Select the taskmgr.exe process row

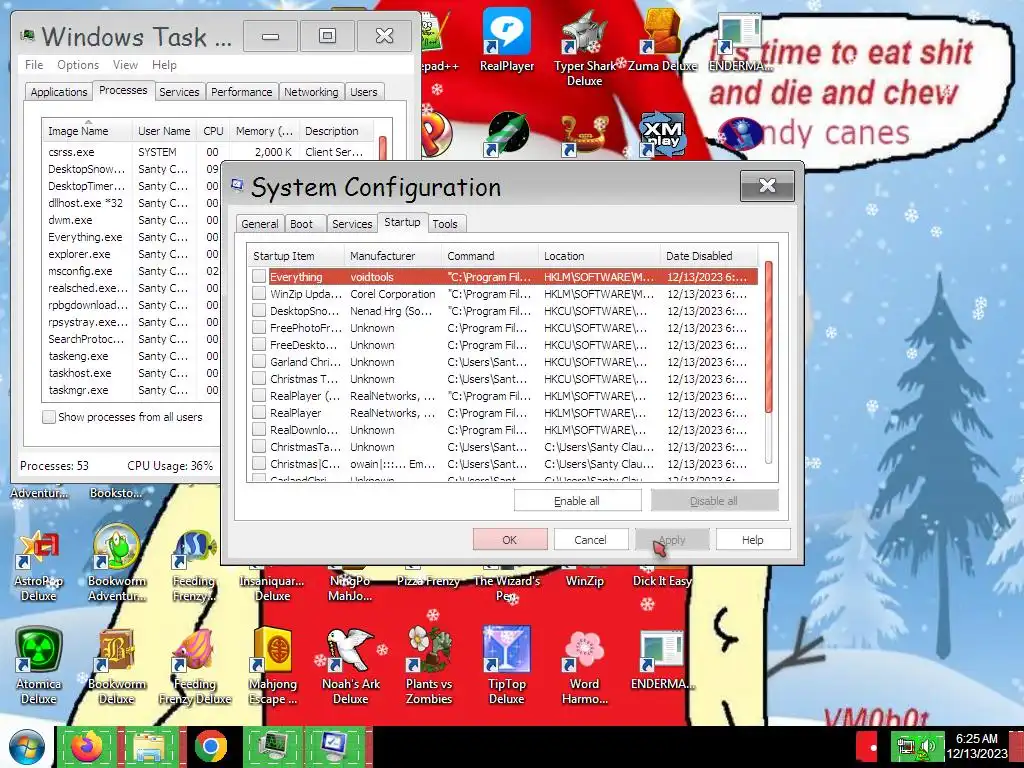point(133,390)
